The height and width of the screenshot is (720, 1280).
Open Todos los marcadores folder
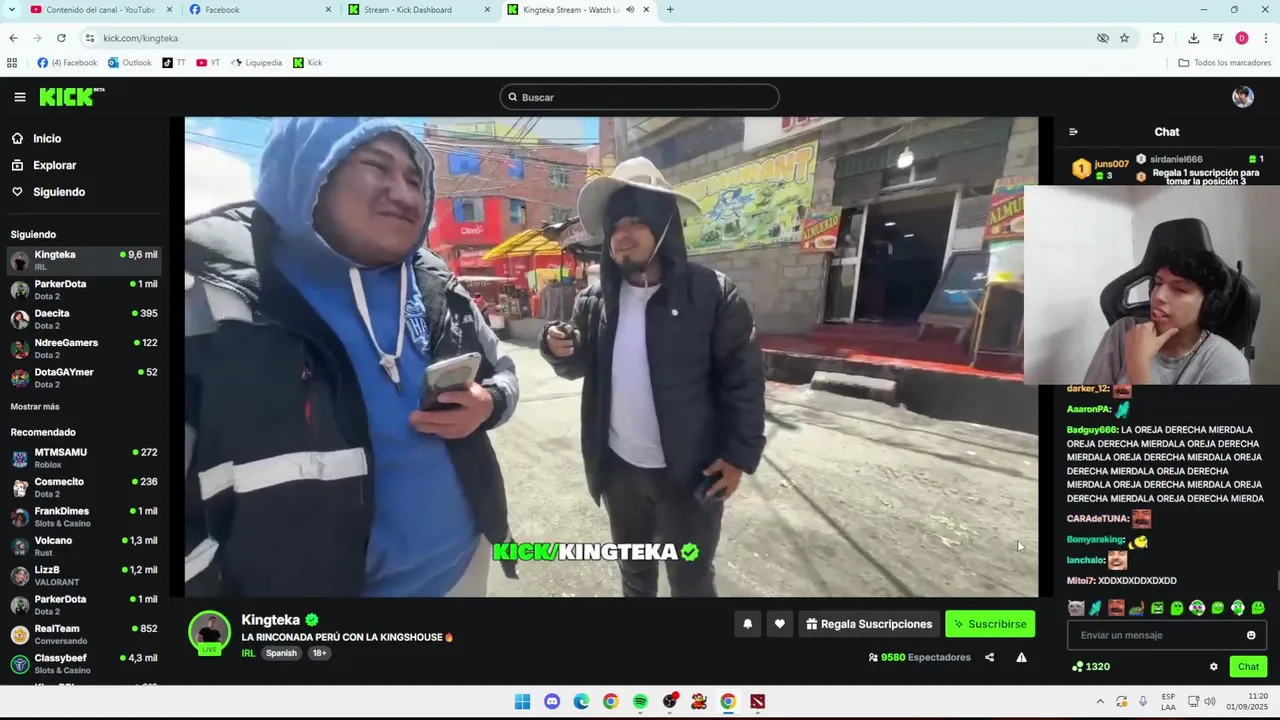[1224, 62]
